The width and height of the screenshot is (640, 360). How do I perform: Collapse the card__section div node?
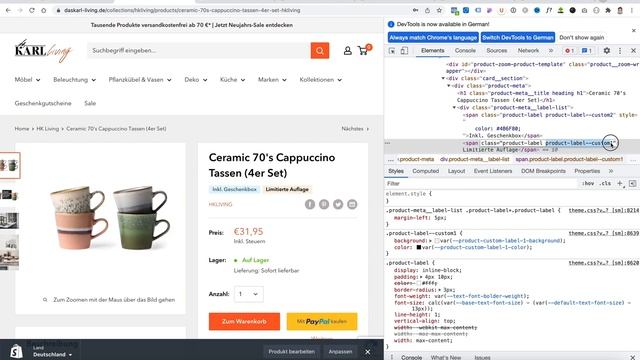coord(443,78)
